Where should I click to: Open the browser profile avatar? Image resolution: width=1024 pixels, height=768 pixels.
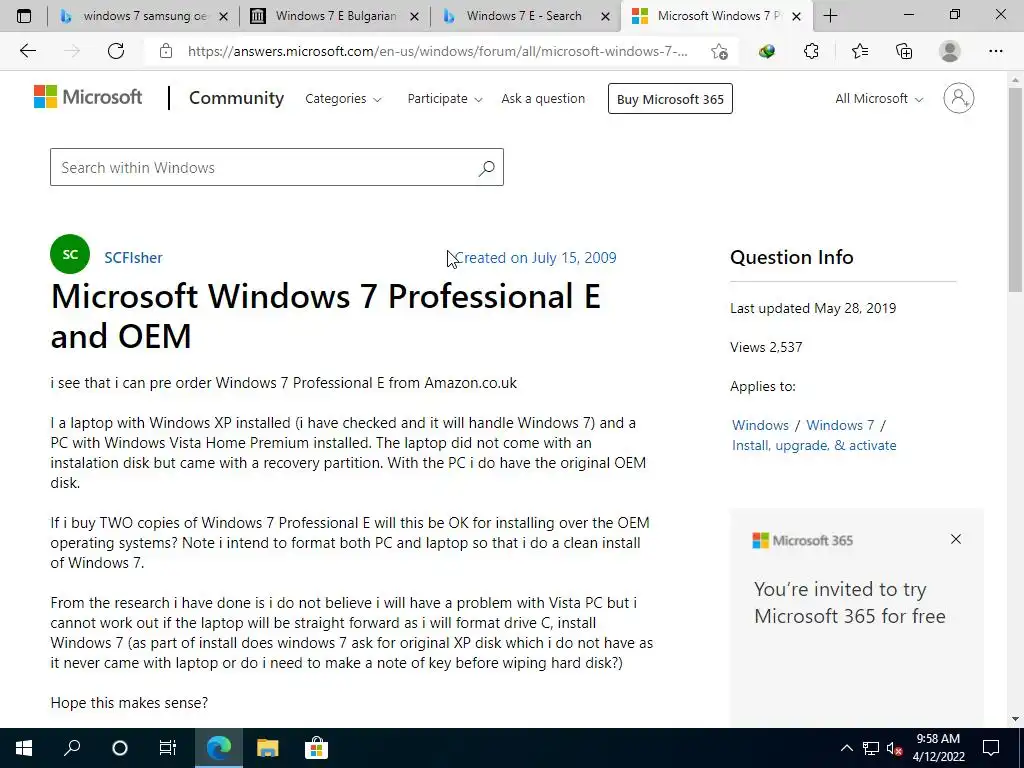pos(950,51)
